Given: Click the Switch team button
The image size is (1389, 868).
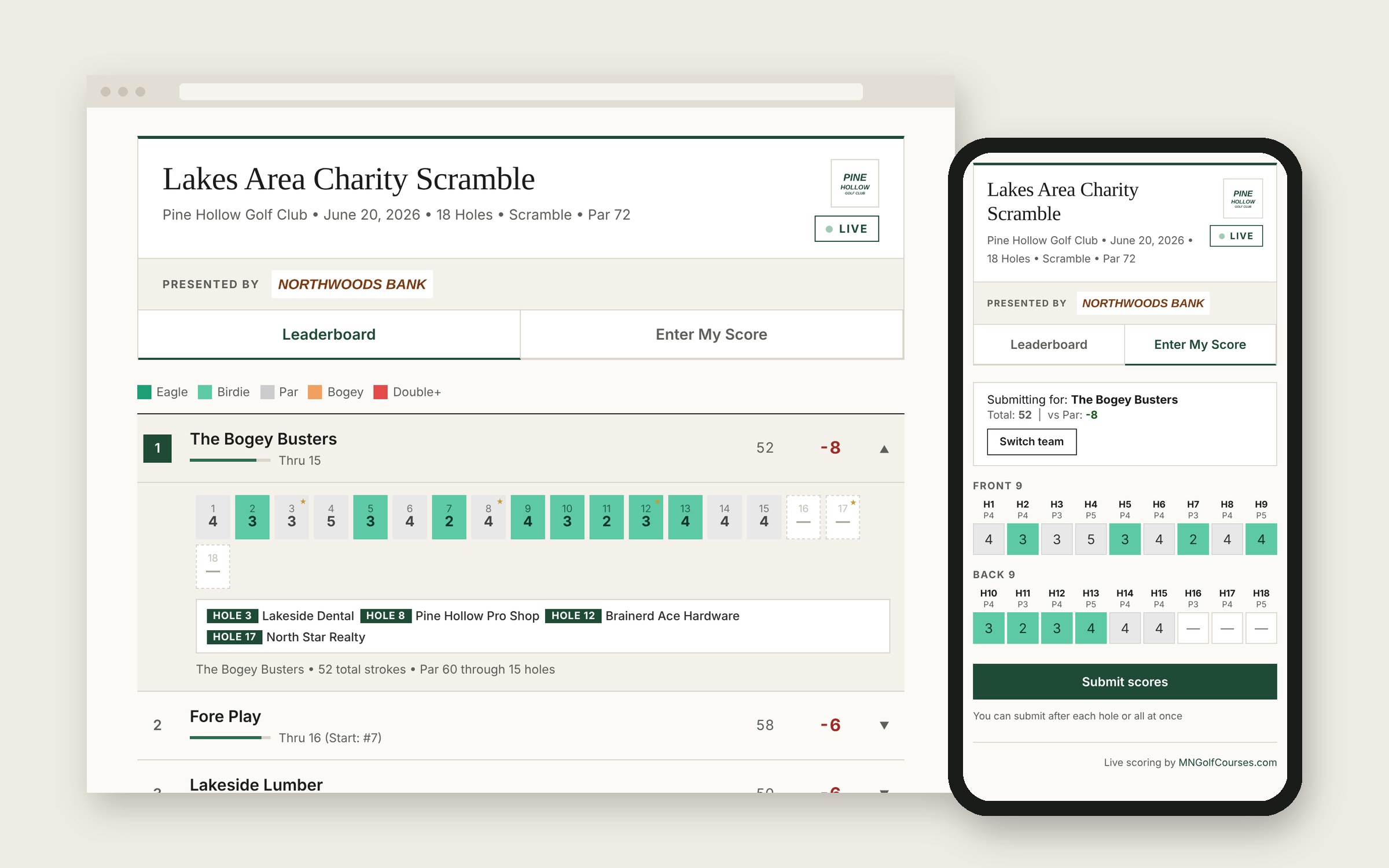Looking at the screenshot, I should 1031,442.
